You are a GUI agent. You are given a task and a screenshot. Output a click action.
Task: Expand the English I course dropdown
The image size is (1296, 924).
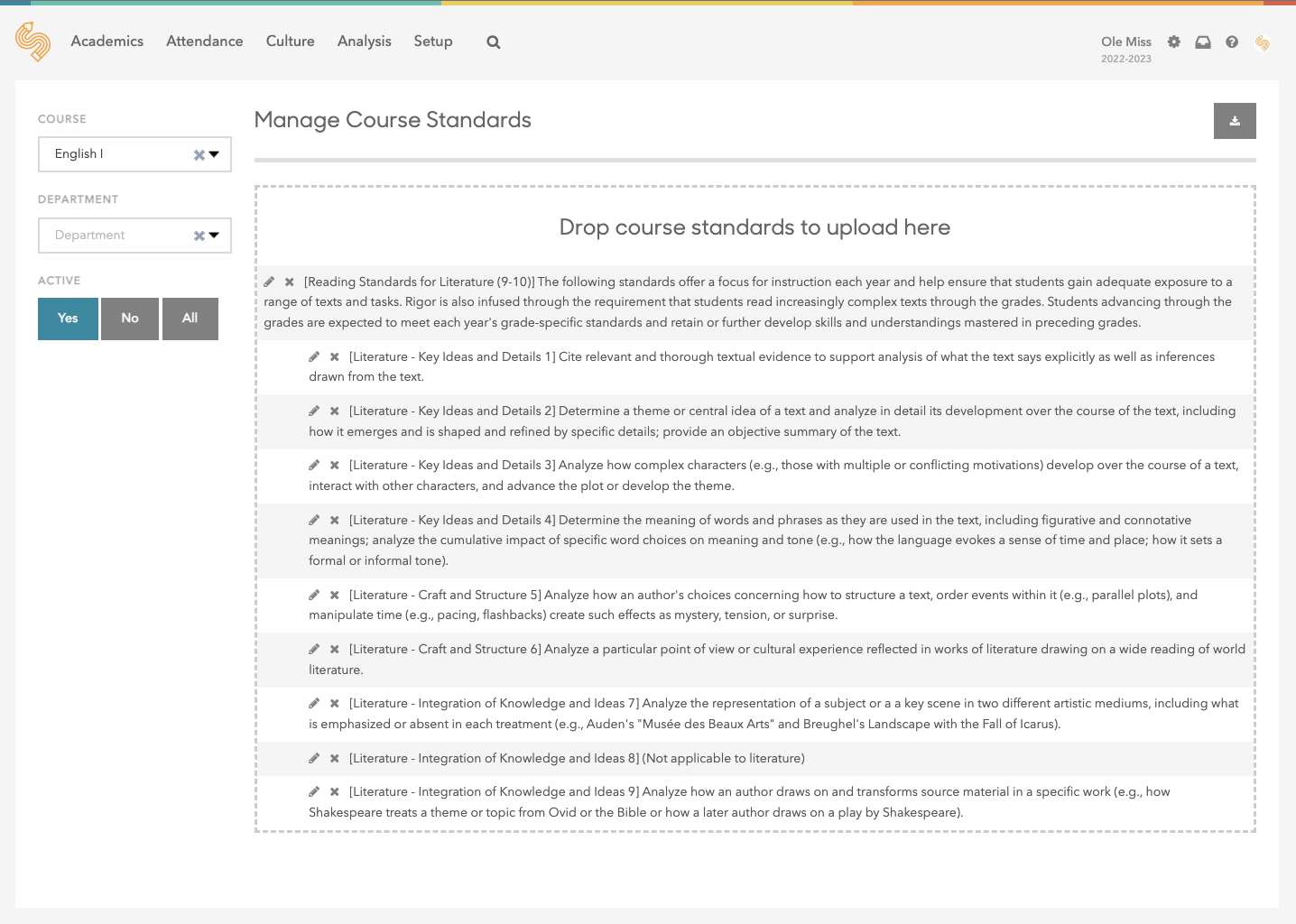click(215, 154)
